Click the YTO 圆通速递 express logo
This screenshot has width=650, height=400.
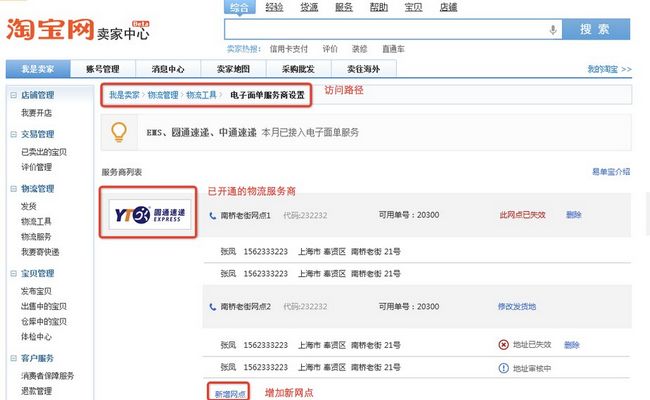point(150,214)
